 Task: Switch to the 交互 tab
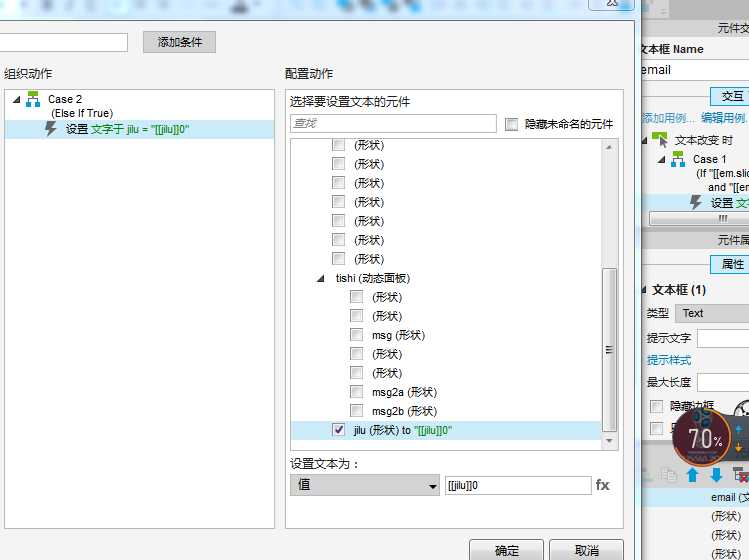pos(732,96)
